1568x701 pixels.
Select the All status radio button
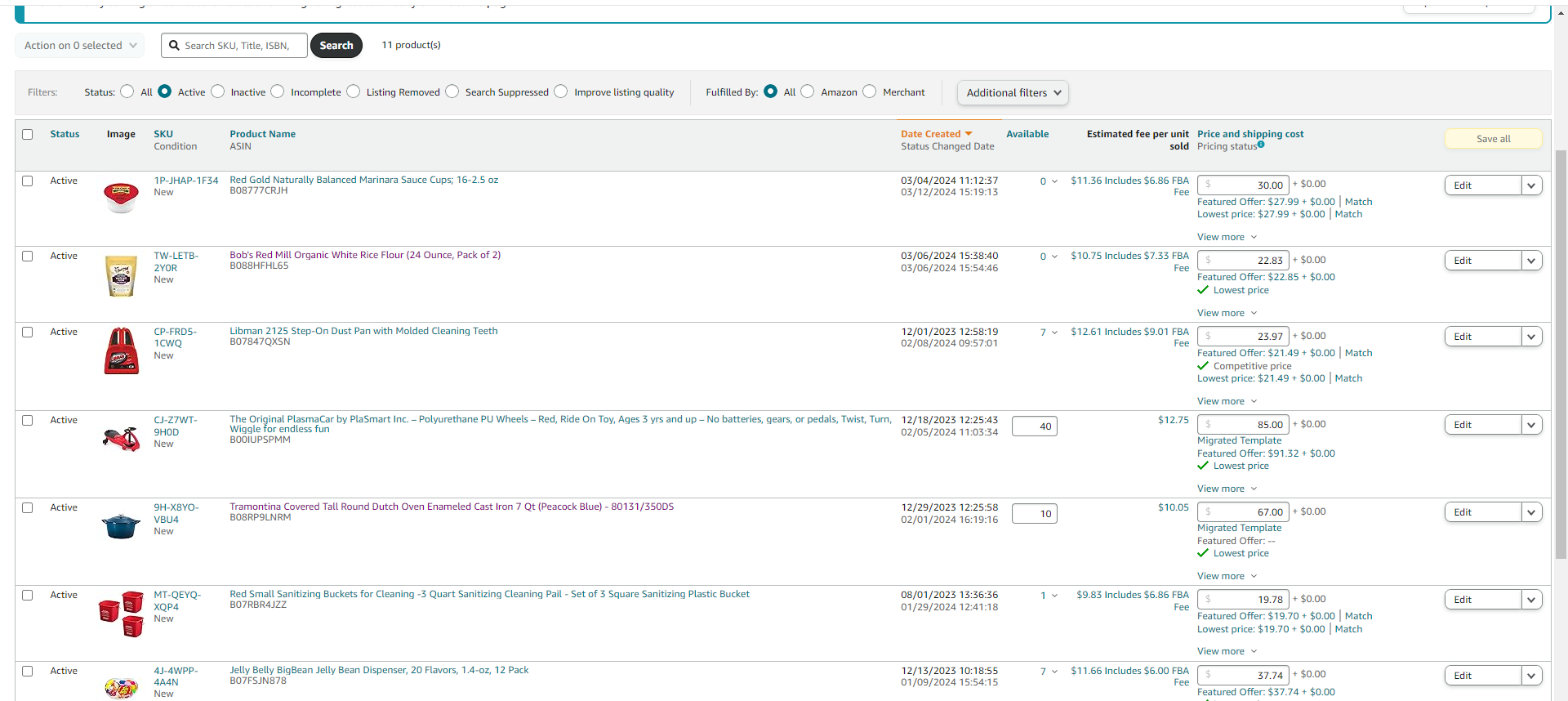pyautogui.click(x=127, y=92)
